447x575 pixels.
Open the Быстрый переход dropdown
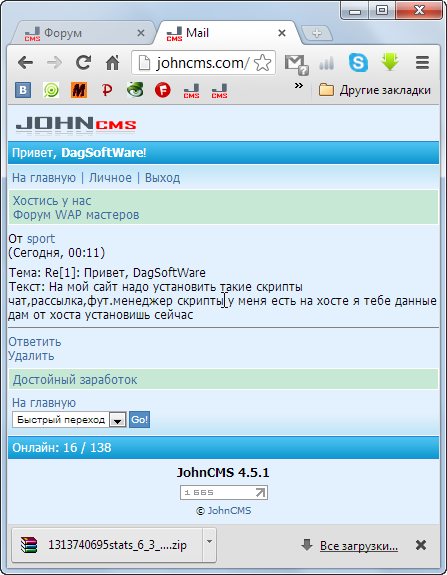69,420
